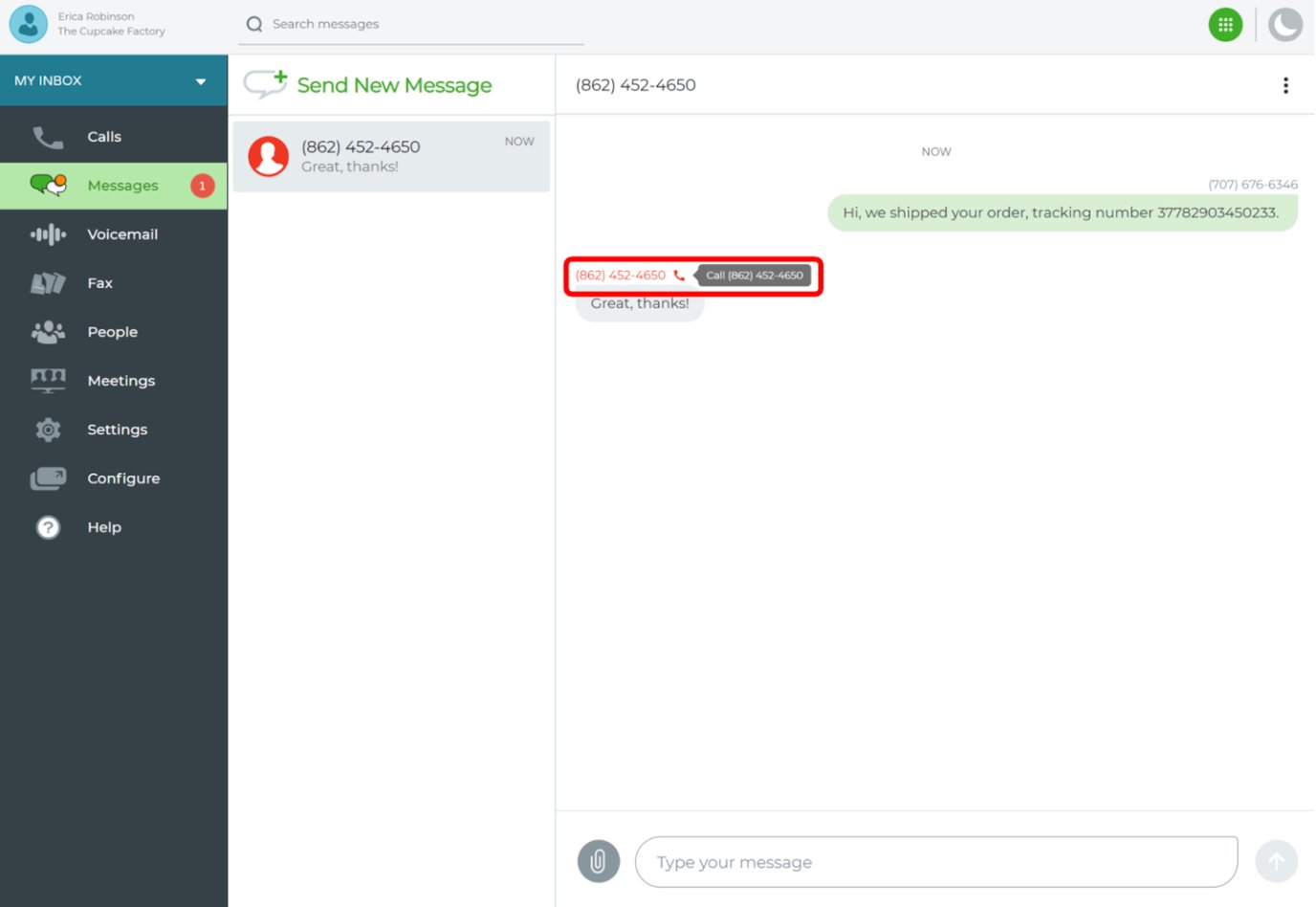Open the conversation options three-dot menu
This screenshot has width=1316, height=907.
click(x=1286, y=84)
